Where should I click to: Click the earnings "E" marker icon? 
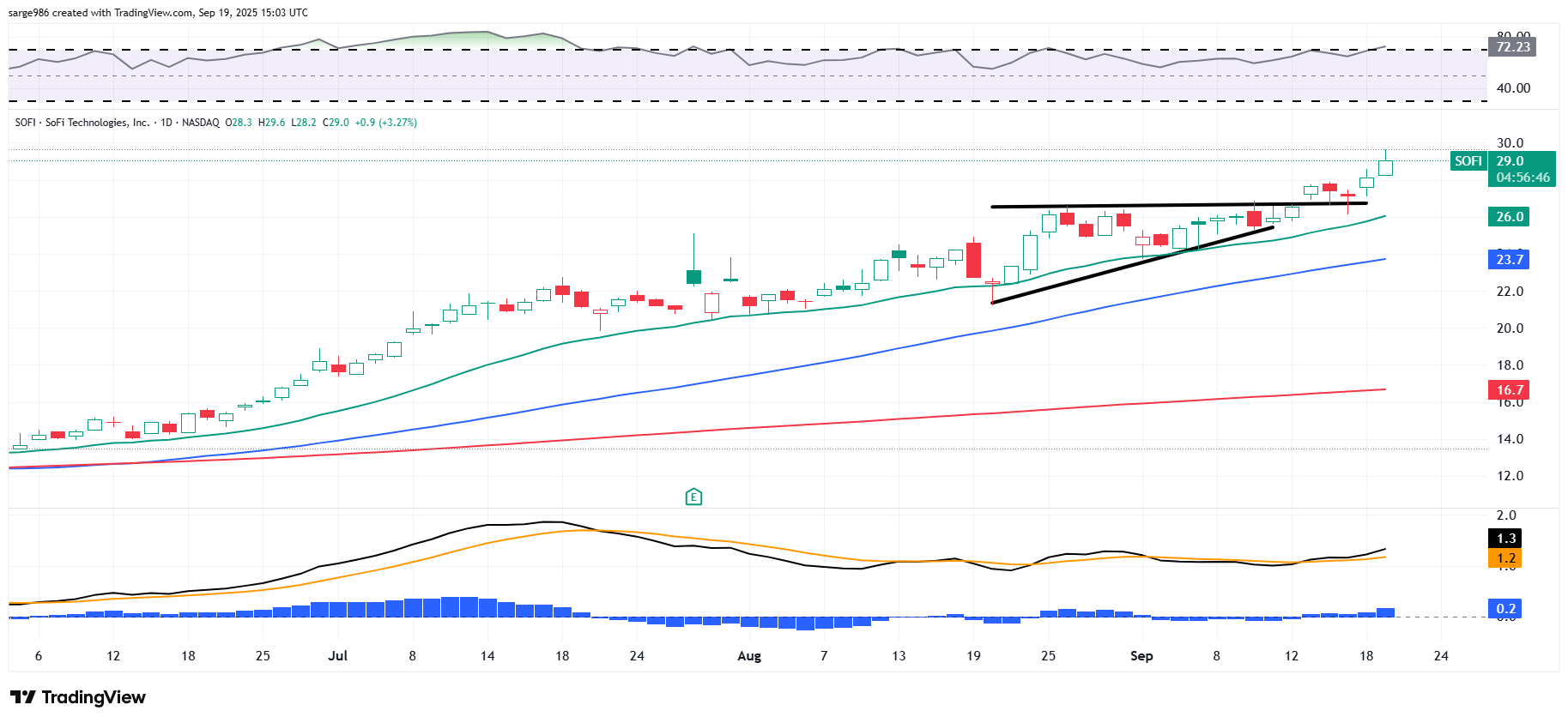coord(693,497)
